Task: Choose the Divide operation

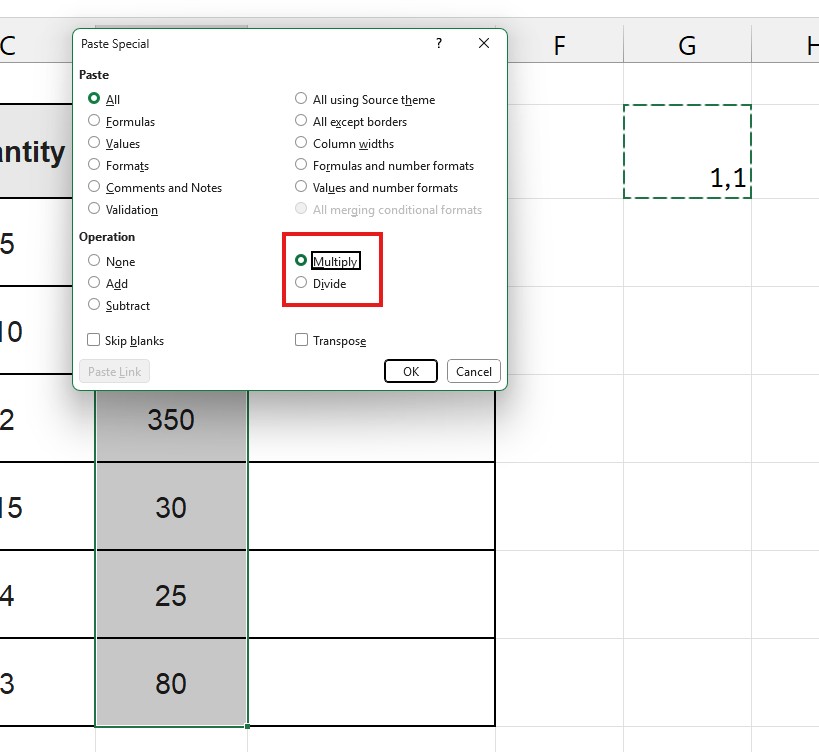Action: (x=301, y=283)
